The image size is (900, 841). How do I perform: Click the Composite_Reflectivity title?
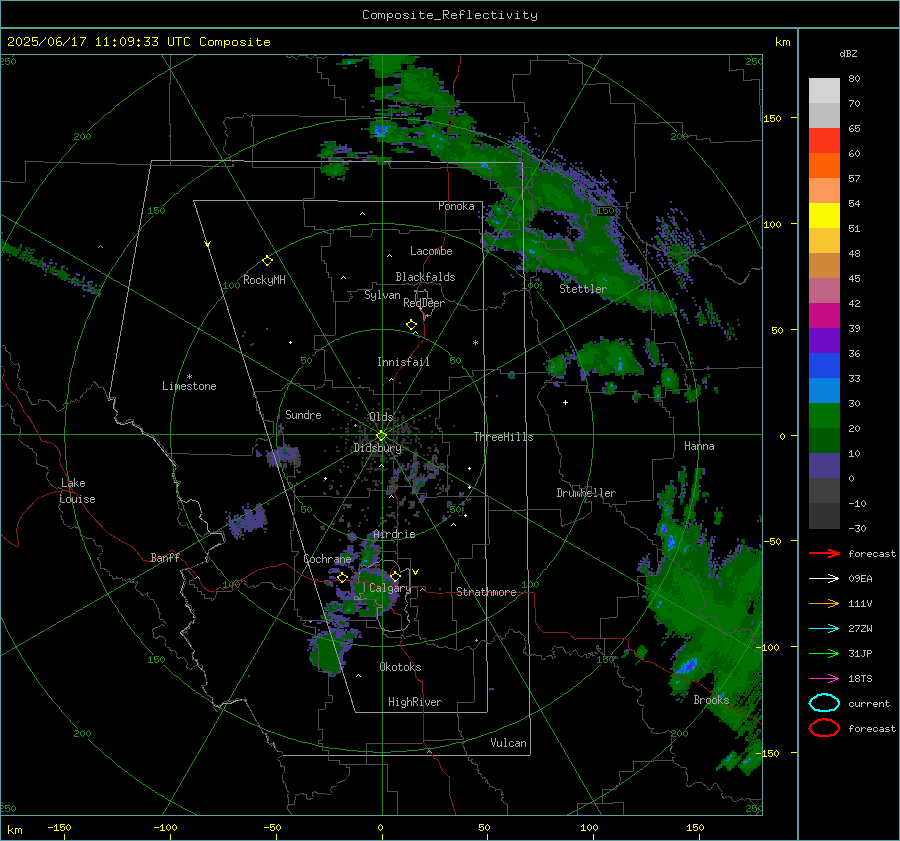(450, 15)
